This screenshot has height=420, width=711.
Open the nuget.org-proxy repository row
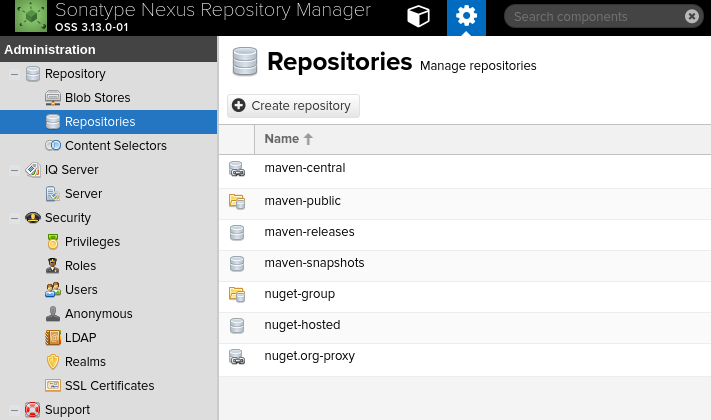click(465, 359)
